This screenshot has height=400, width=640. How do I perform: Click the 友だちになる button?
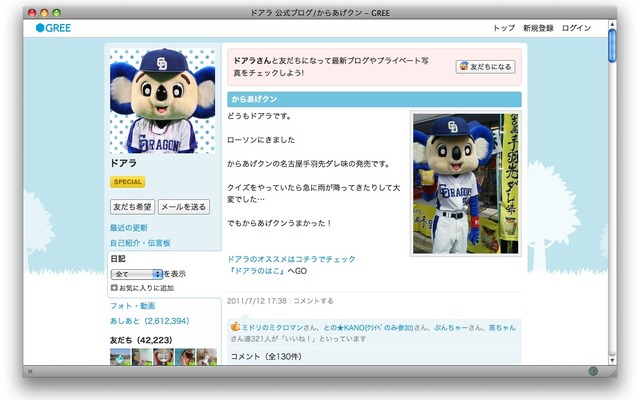pos(485,67)
